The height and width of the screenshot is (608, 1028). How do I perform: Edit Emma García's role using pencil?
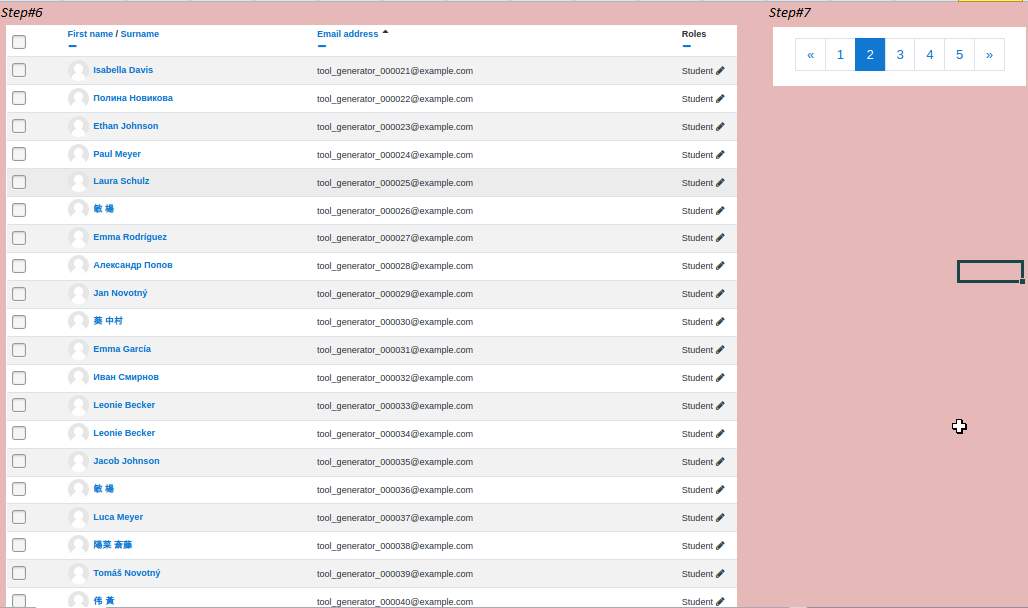720,350
